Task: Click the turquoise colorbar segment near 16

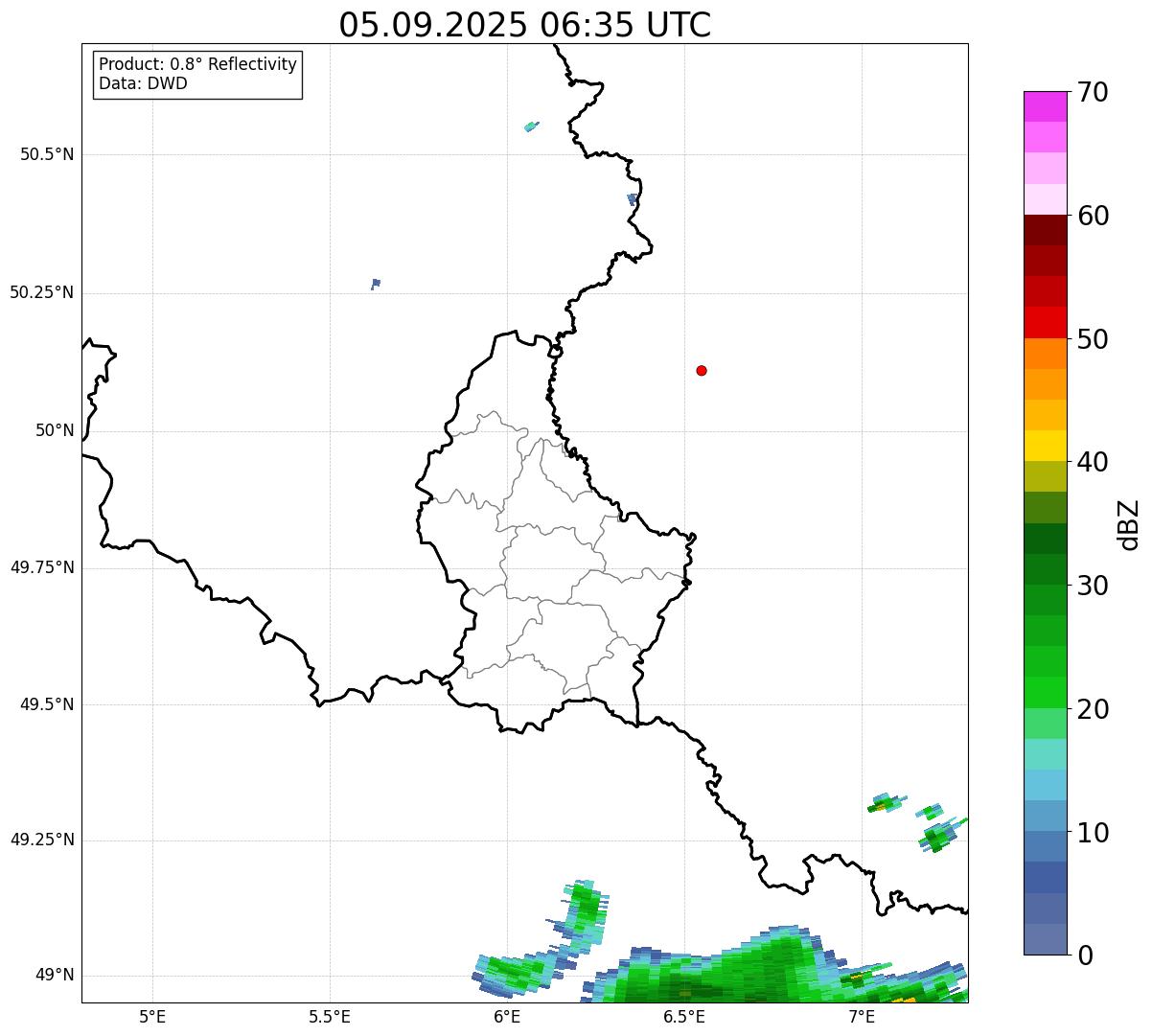Action: click(x=1046, y=754)
